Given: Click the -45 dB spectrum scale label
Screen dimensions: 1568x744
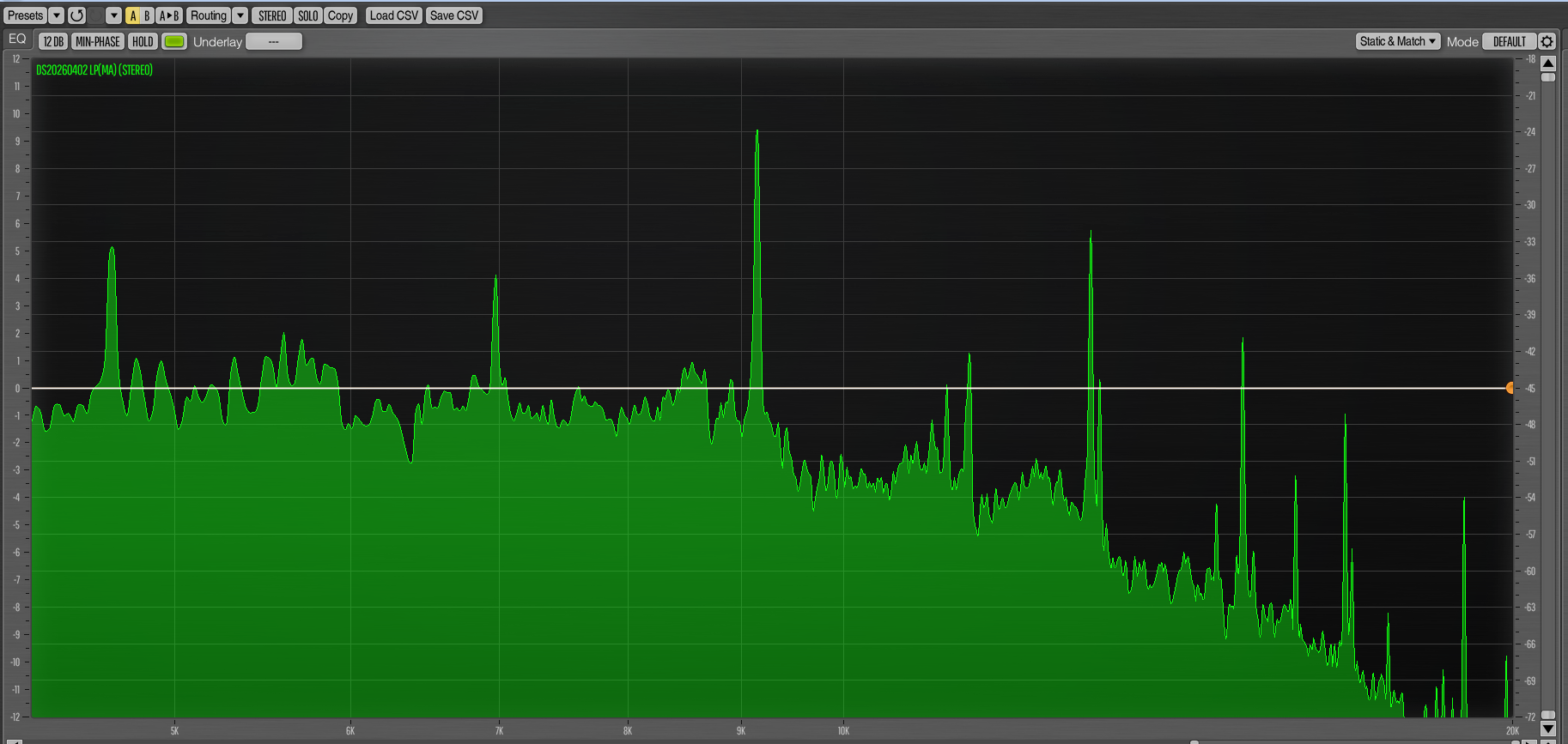Looking at the screenshot, I should [1530, 389].
